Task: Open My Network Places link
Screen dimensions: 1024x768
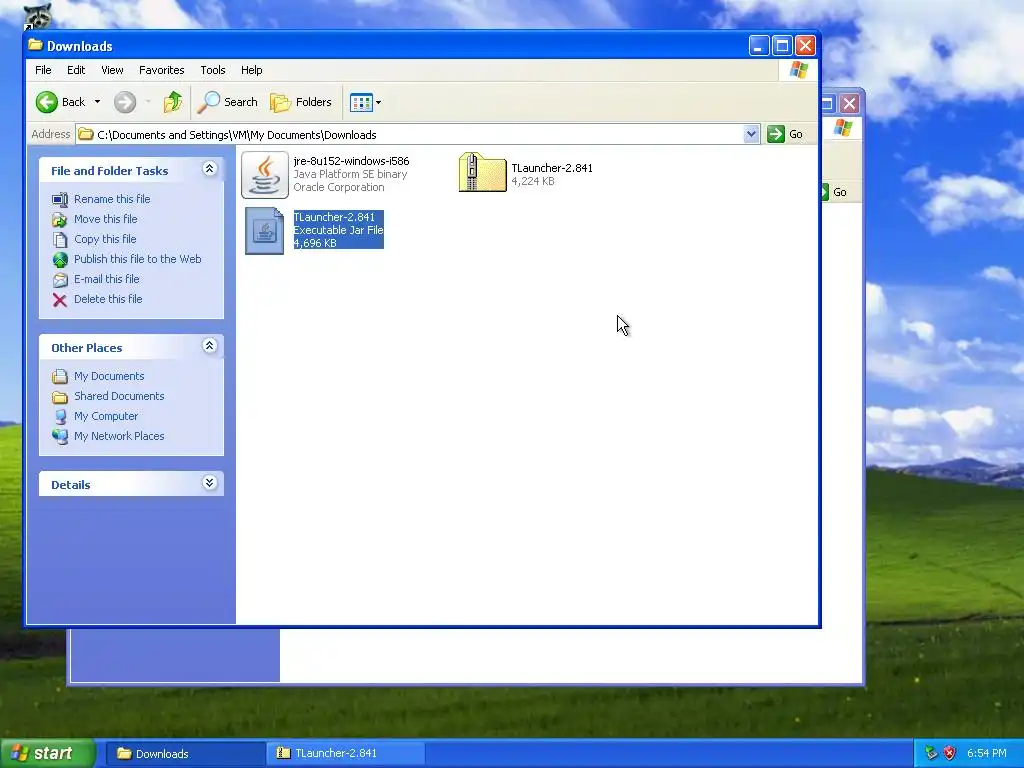Action: [x=119, y=436]
